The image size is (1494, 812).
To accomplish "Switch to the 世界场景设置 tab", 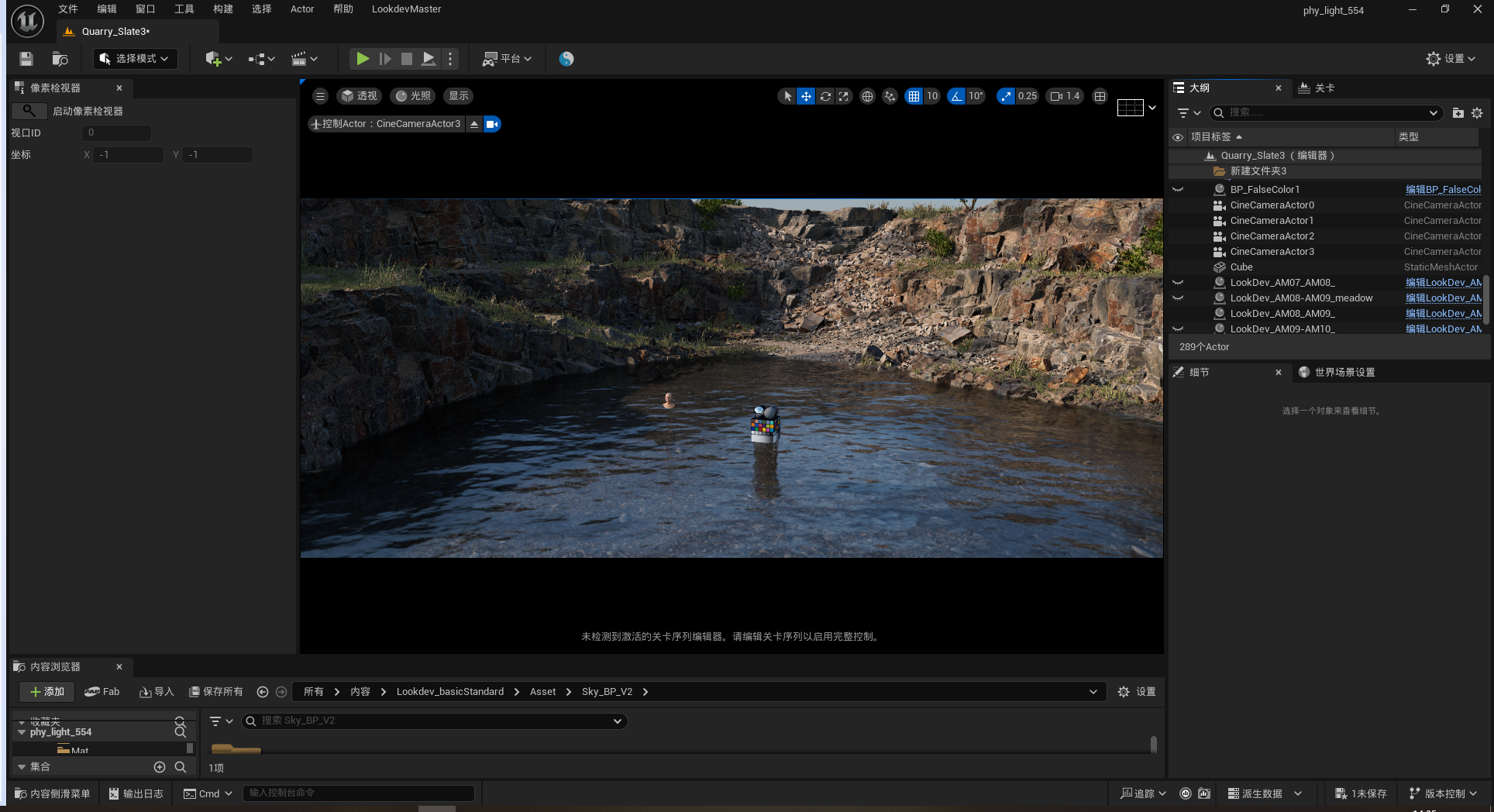I will [1344, 373].
